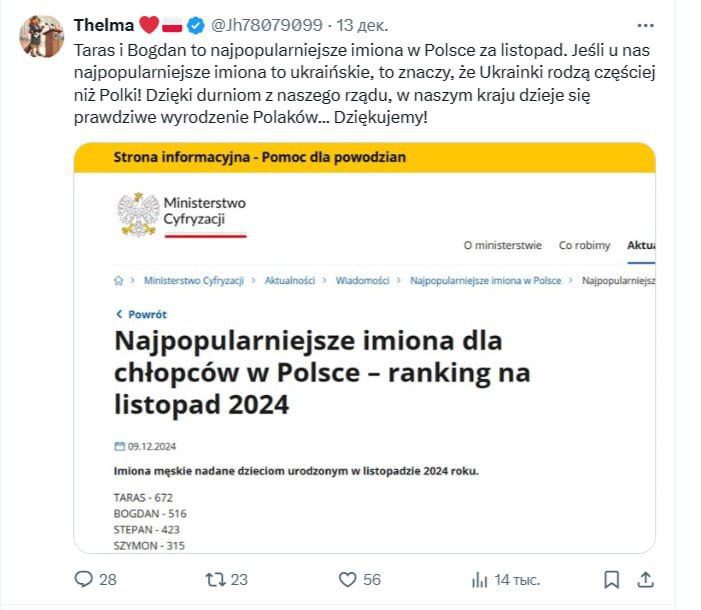Open tweet view analytics icon
This screenshot has width=701, height=610.
479,579
